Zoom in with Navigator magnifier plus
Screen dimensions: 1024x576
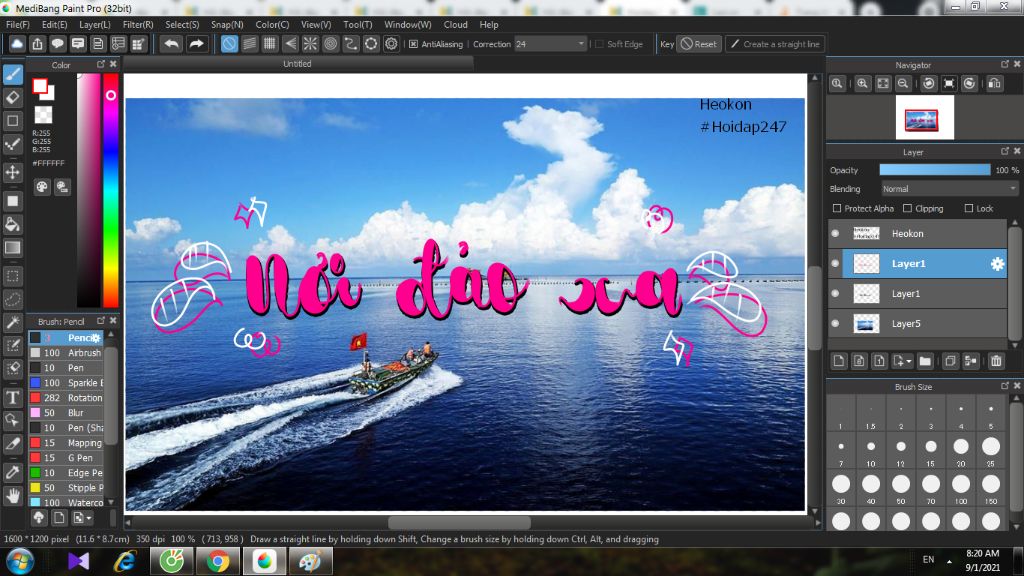863,84
